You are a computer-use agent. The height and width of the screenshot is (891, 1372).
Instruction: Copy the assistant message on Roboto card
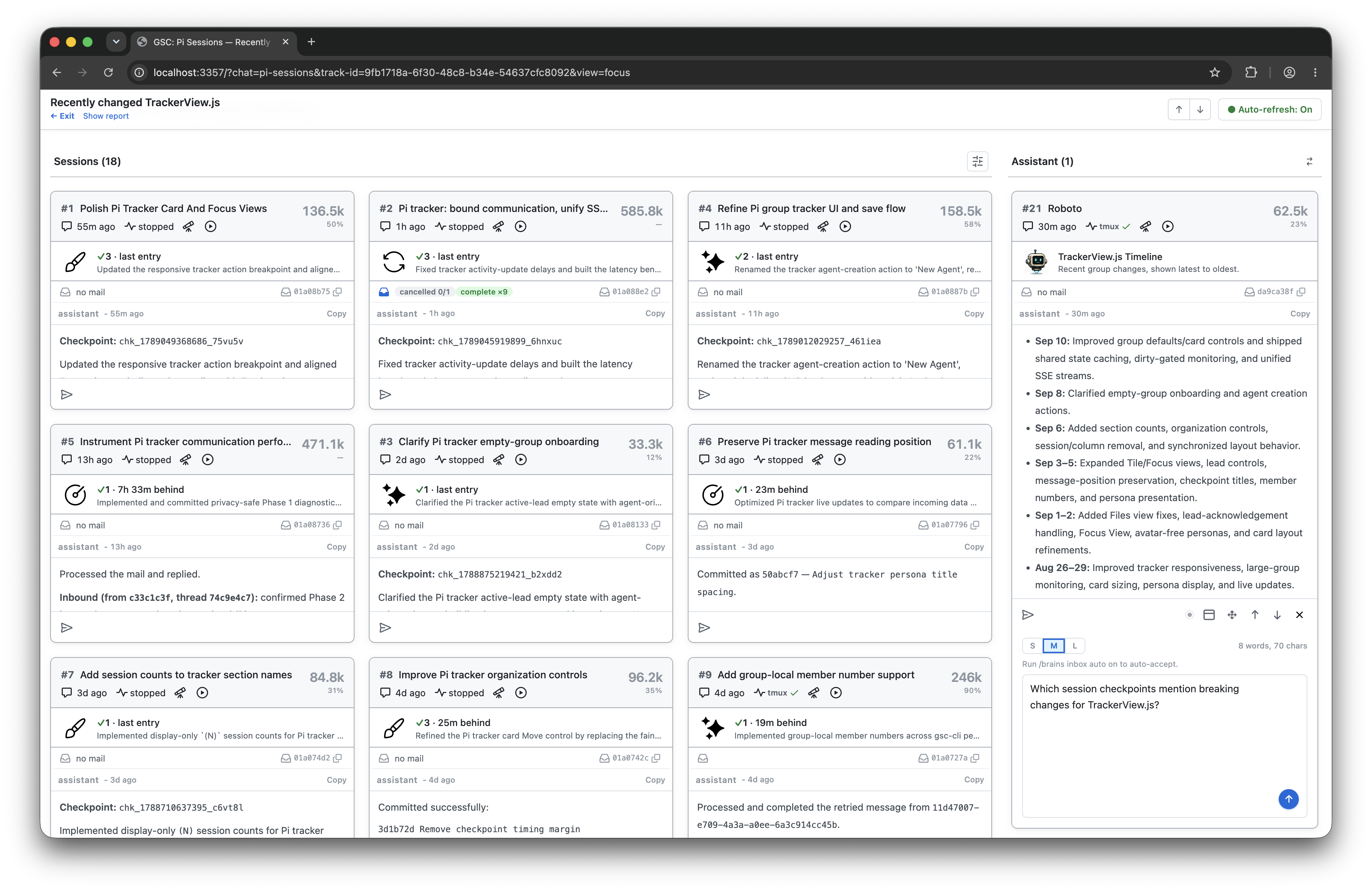pyautogui.click(x=1300, y=313)
